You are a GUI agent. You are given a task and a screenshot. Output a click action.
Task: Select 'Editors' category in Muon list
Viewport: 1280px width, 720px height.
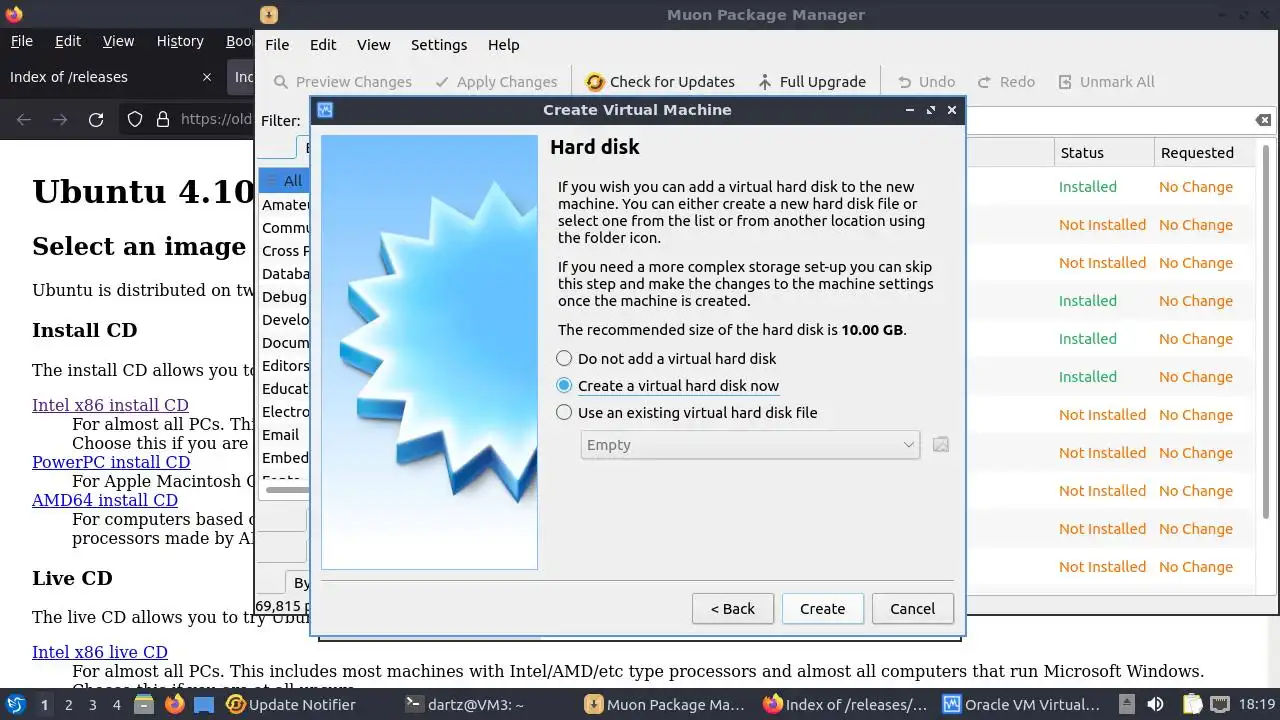[285, 366]
